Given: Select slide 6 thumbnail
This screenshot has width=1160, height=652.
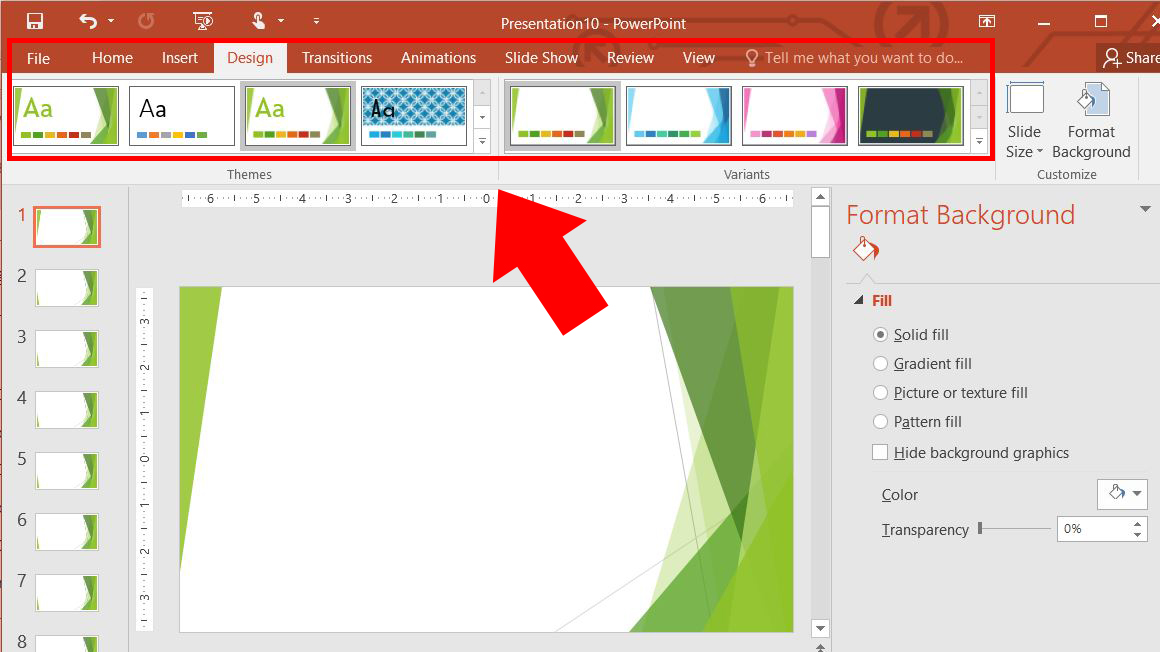Looking at the screenshot, I should 67,531.
